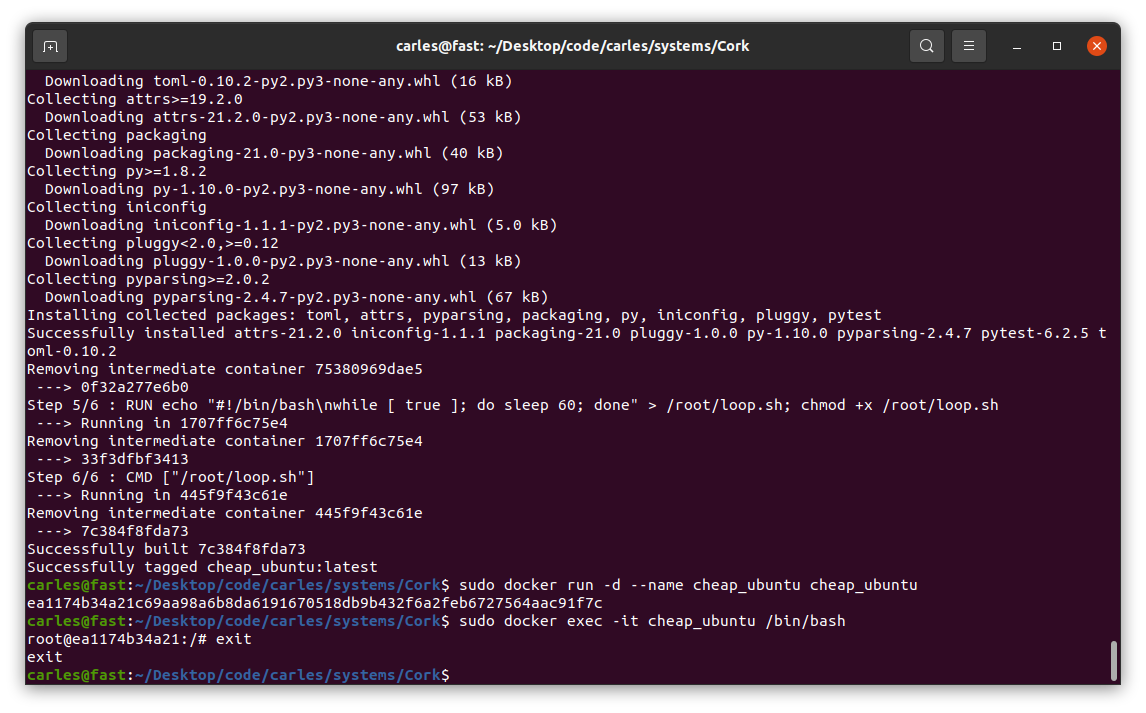Maximize the terminal window
This screenshot has width=1146, height=713.
1057,46
